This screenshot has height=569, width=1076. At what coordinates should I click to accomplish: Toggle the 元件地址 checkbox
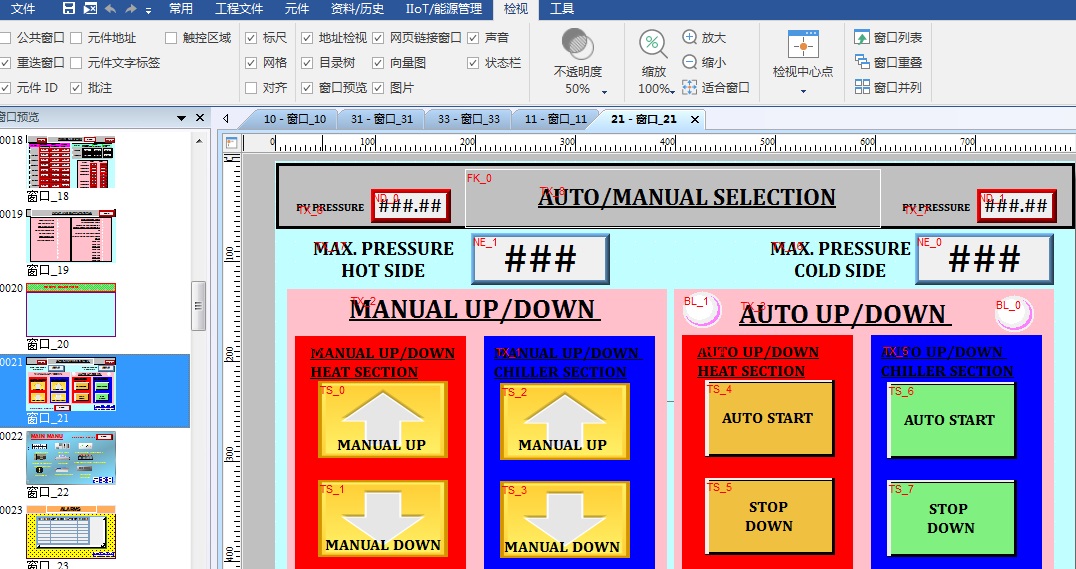pos(76,38)
